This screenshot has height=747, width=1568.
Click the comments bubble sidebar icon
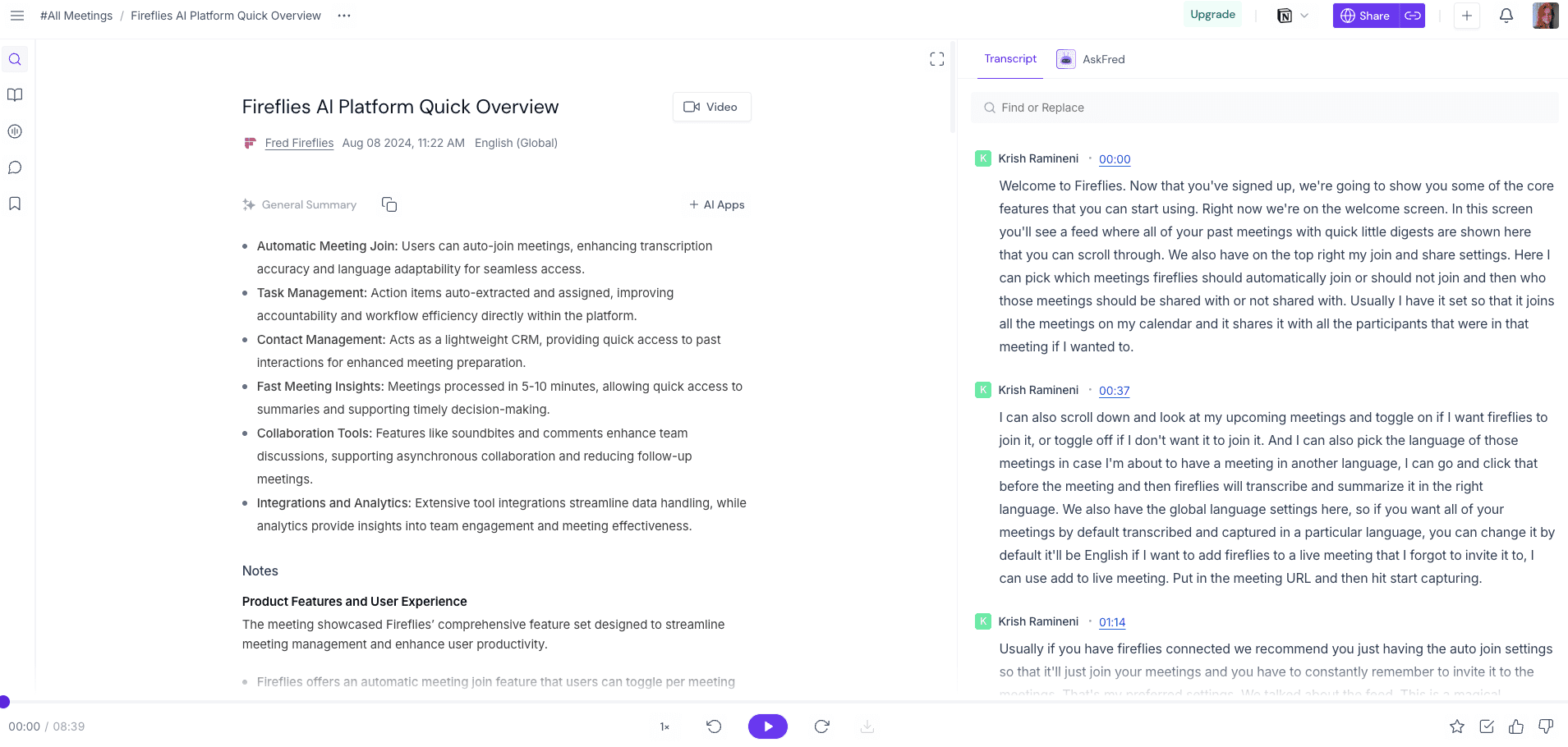(x=15, y=167)
